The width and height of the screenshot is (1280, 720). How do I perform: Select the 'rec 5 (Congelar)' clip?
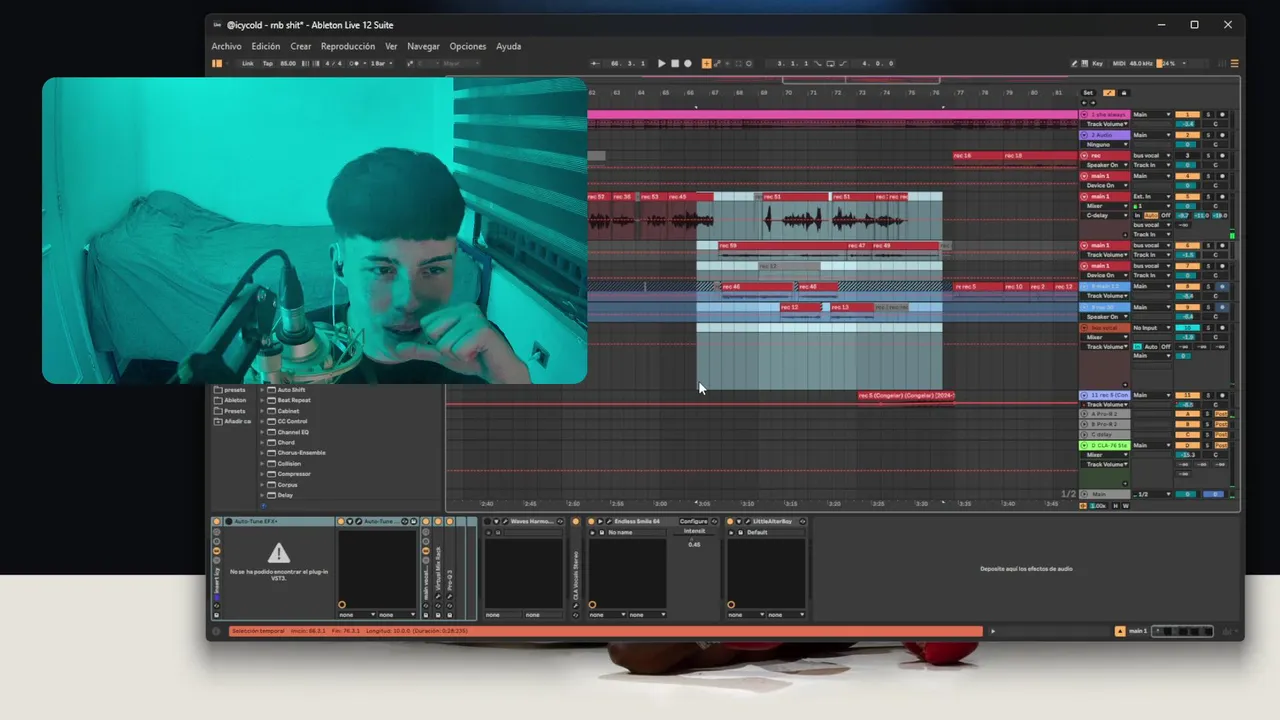906,395
